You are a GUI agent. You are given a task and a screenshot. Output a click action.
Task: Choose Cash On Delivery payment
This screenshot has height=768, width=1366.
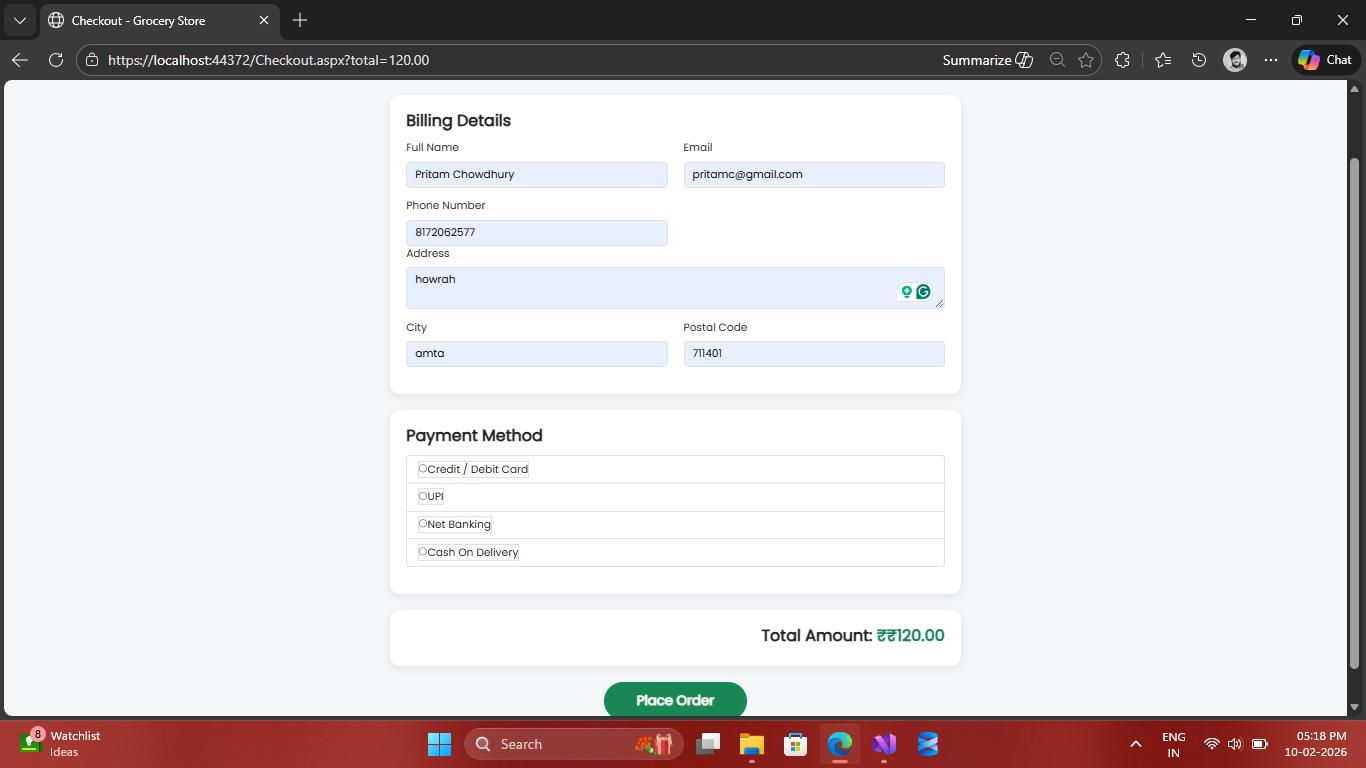[423, 552]
